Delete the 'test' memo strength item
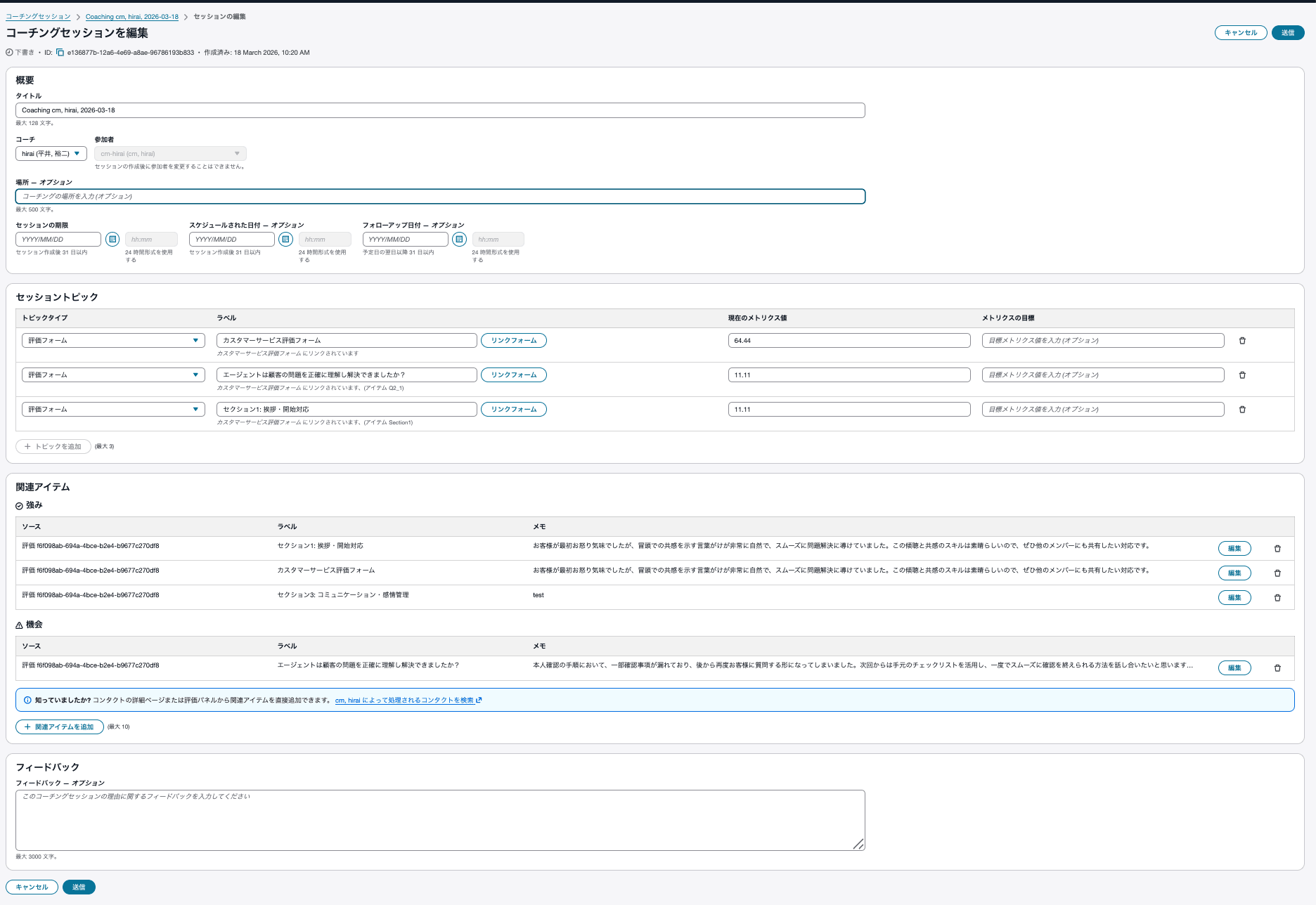 pyautogui.click(x=1277, y=598)
